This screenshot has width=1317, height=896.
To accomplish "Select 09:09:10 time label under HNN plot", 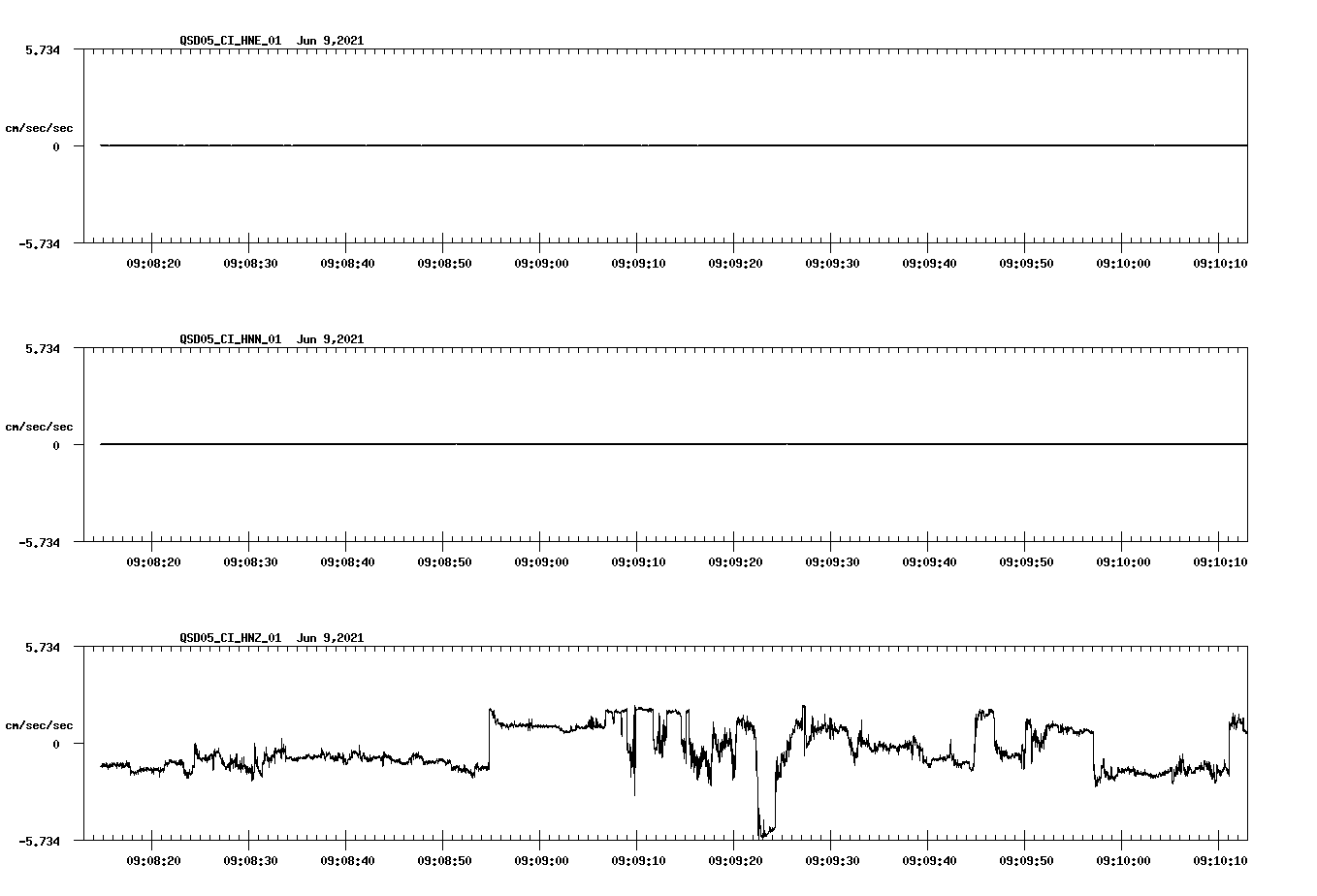I will [x=638, y=561].
